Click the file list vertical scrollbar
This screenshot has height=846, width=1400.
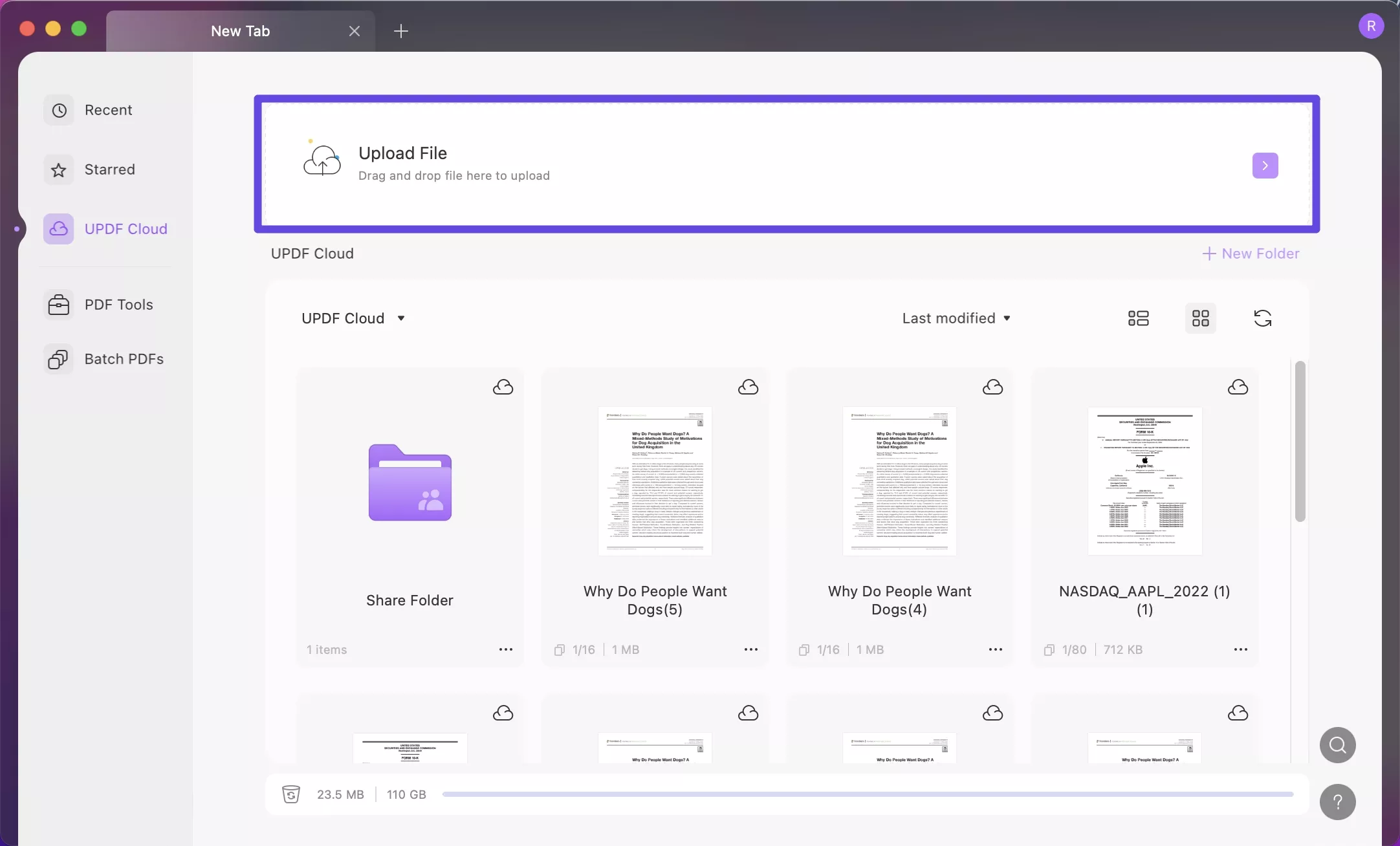[1300, 441]
